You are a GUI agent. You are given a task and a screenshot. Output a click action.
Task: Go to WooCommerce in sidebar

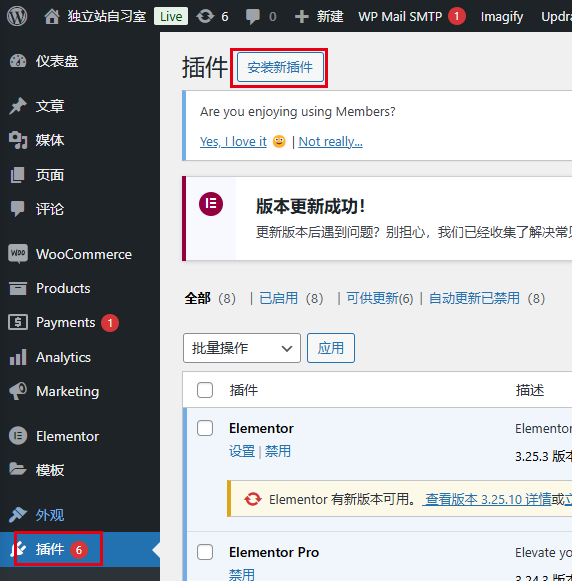(84, 254)
